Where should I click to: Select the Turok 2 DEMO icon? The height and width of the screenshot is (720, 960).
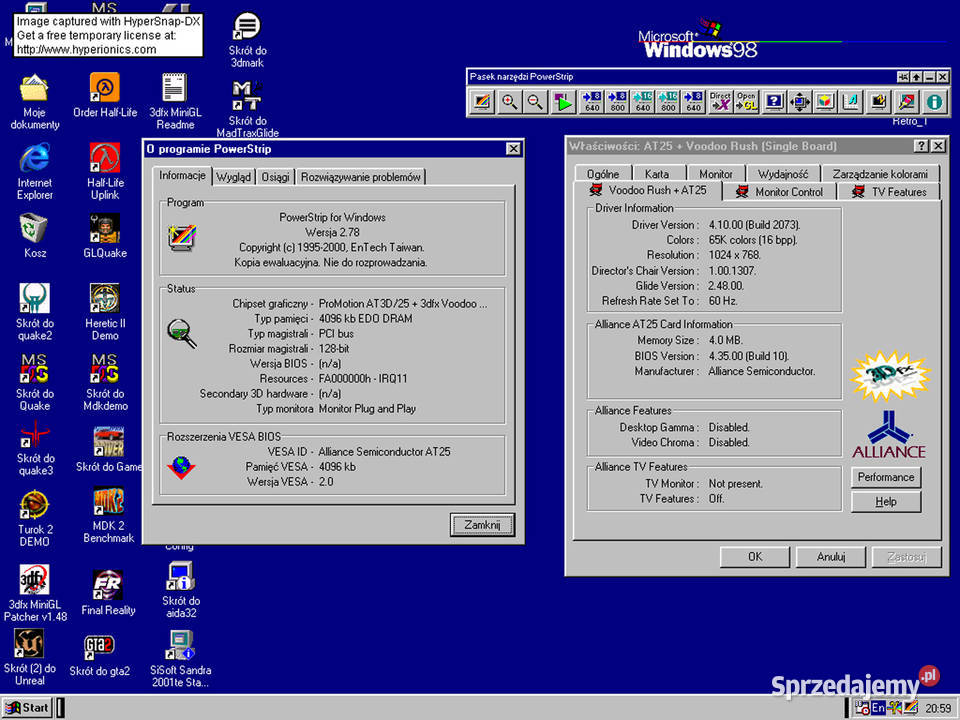tap(34, 519)
